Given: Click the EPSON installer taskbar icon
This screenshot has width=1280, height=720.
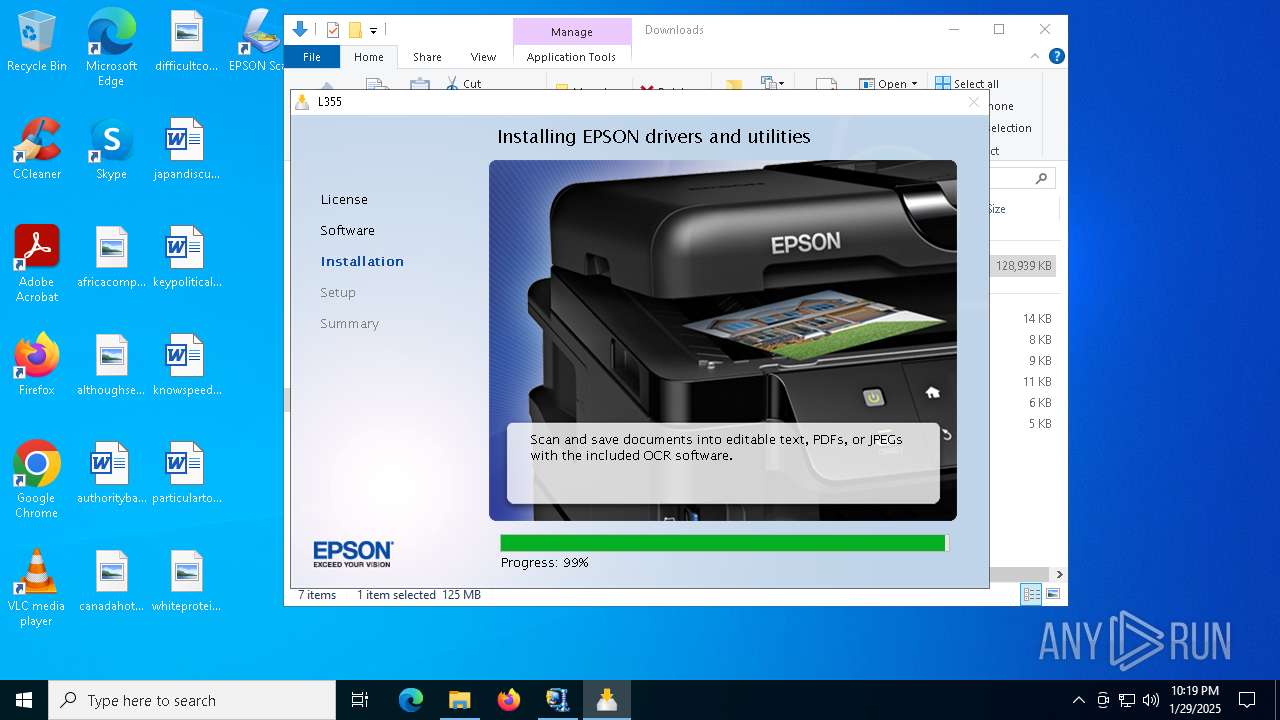Looking at the screenshot, I should (x=607, y=700).
